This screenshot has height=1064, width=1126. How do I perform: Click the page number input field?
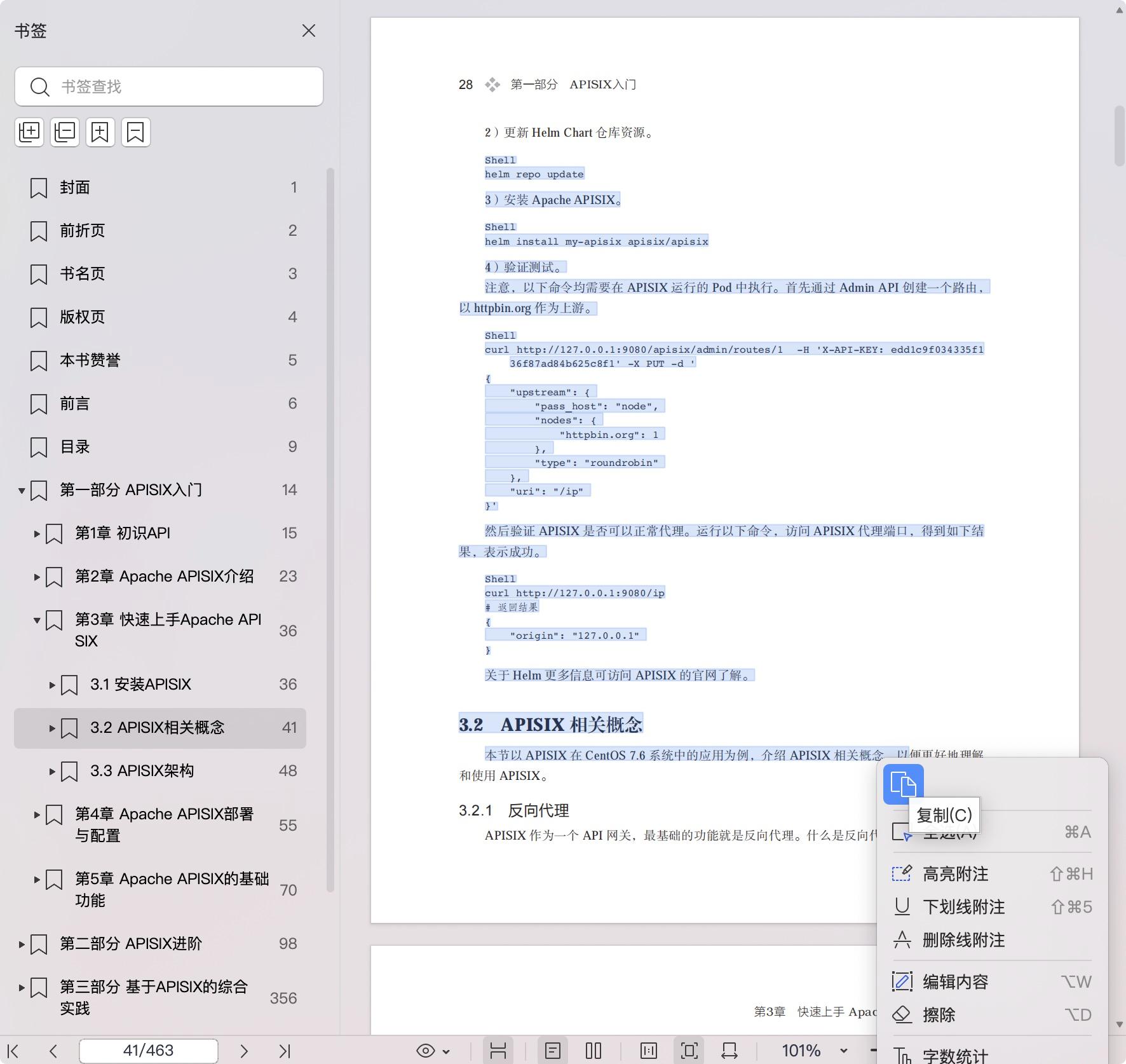(x=147, y=1051)
